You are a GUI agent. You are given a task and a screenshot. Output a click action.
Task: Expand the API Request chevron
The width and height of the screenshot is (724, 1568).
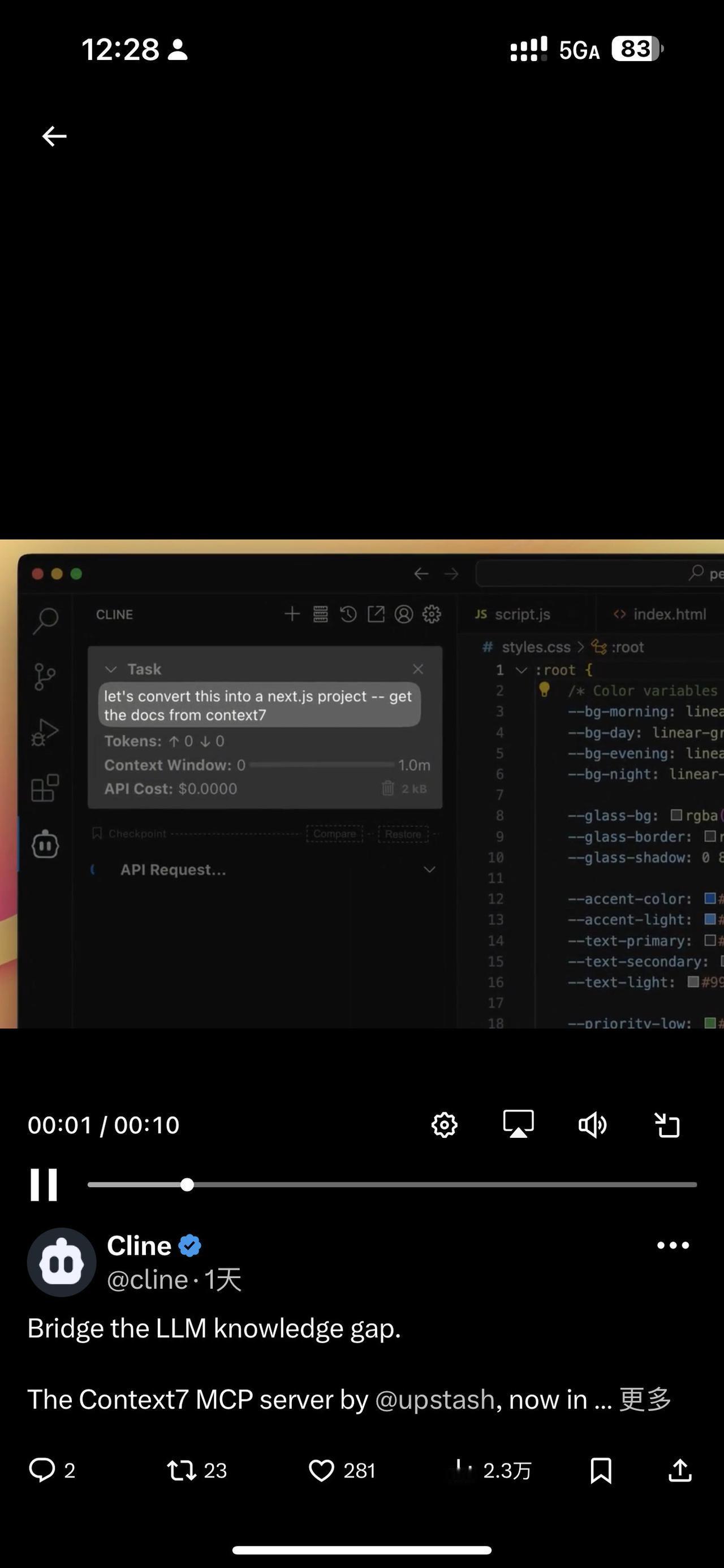(x=429, y=869)
